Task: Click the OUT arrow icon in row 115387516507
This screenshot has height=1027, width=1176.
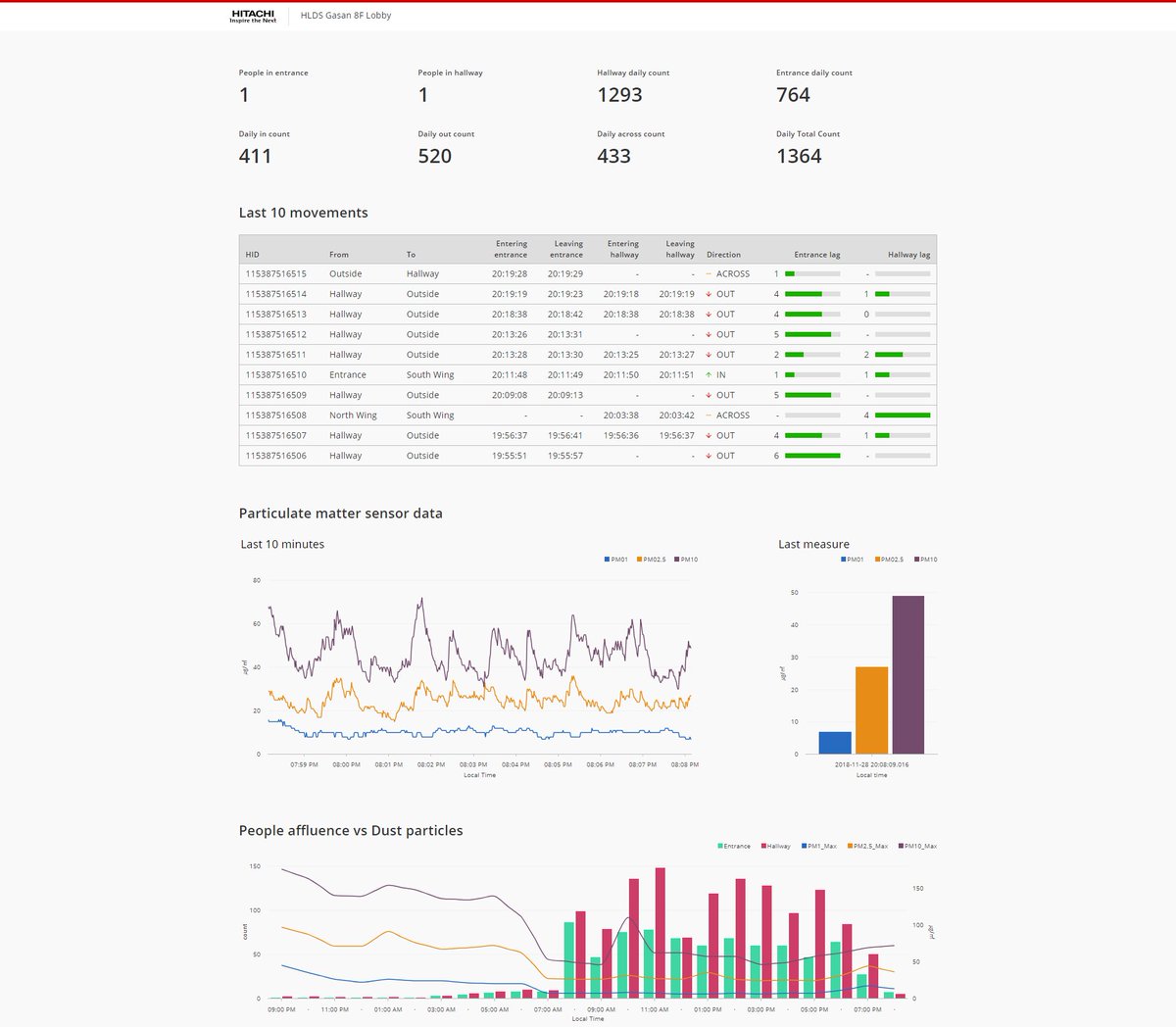Action: (709, 436)
